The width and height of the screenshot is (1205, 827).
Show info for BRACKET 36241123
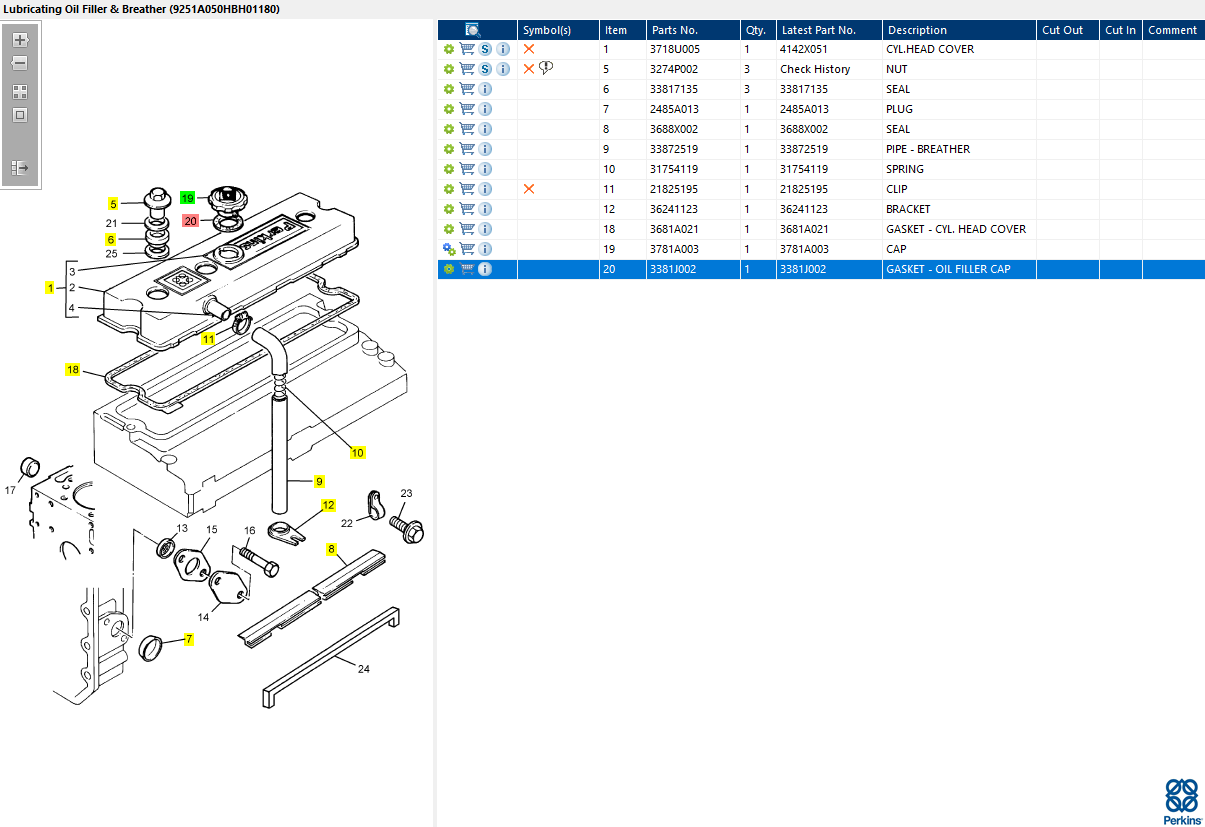(x=485, y=209)
